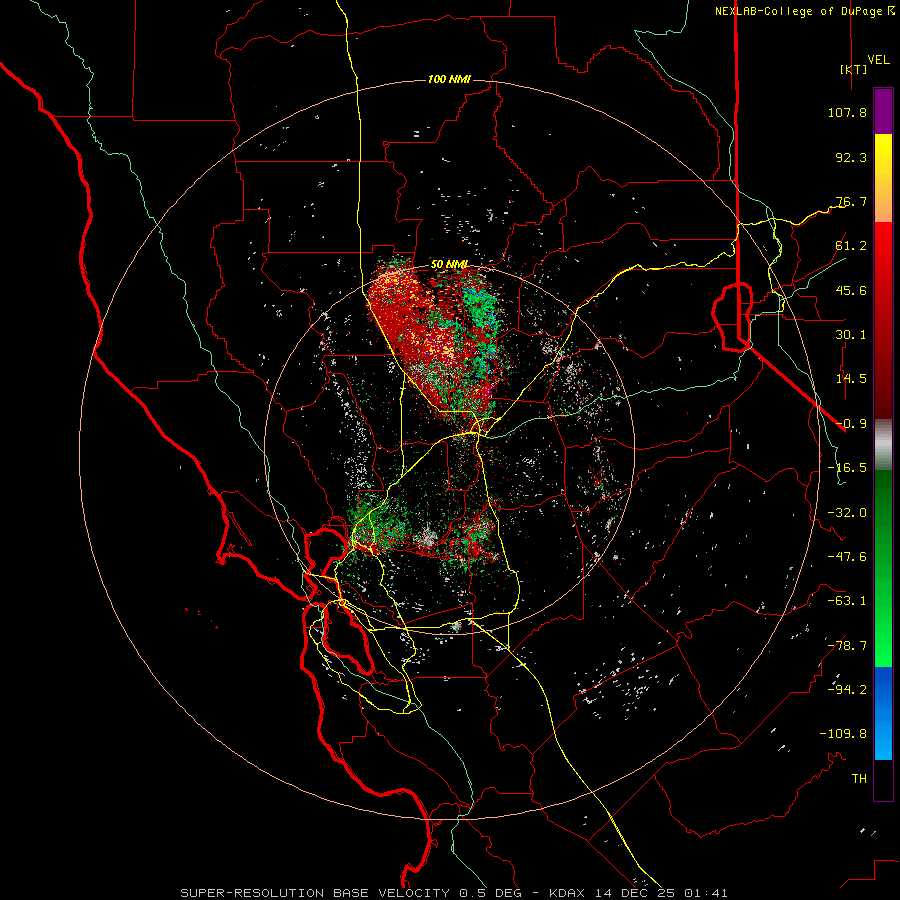Select the -0.9 legend value
The width and height of the screenshot is (900, 900).
[x=851, y=424]
